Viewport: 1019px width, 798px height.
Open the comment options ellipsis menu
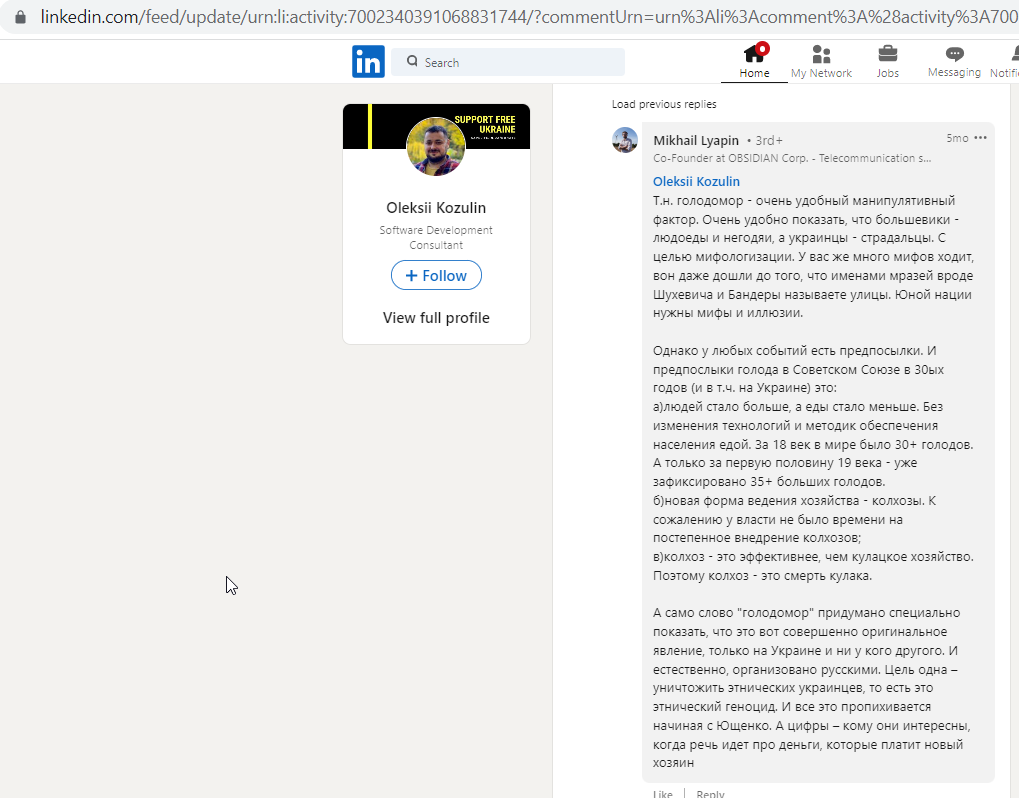[981, 138]
